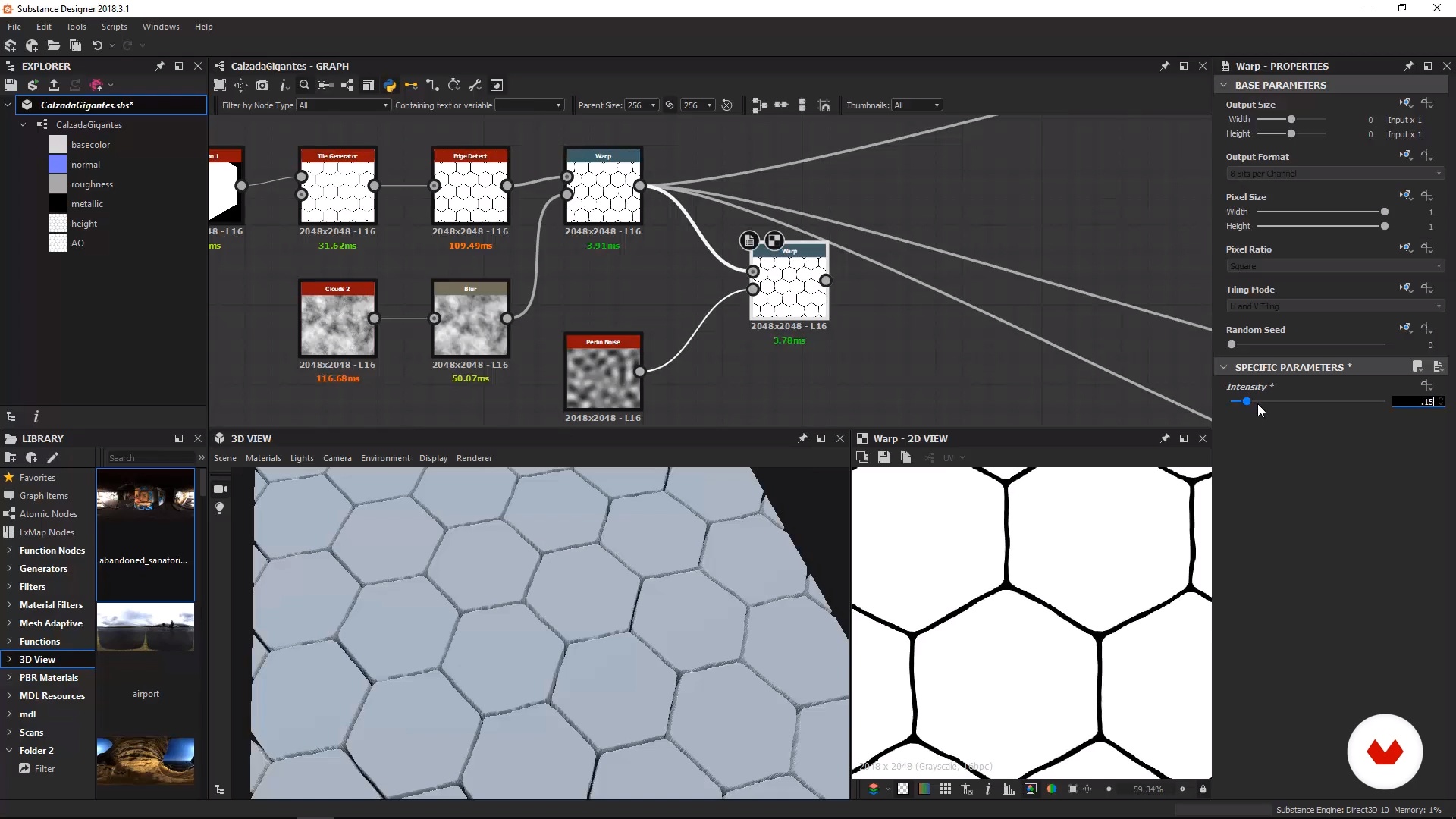Click the magnifier search icon in graph toolbar

point(304,85)
